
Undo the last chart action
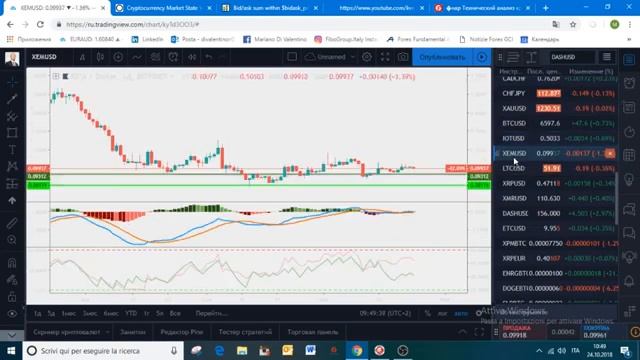[x=209, y=57]
